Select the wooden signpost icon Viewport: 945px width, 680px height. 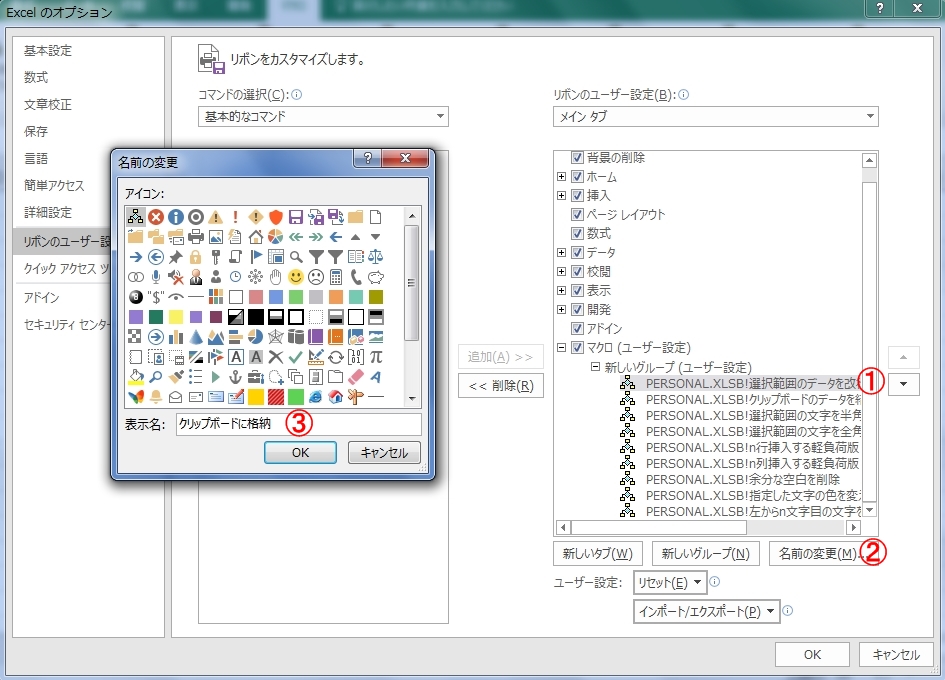356,397
